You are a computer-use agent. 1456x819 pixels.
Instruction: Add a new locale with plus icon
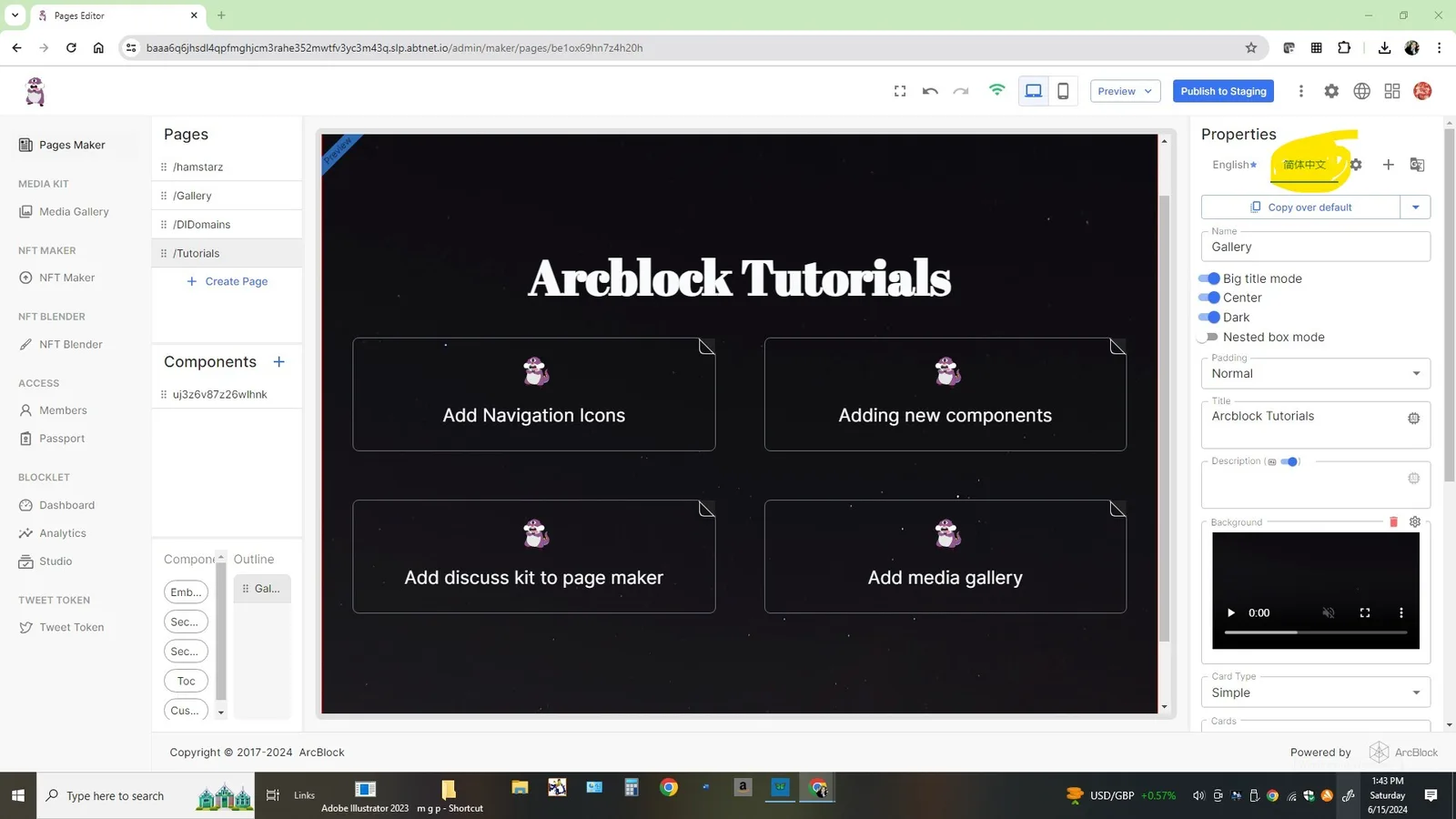pyautogui.click(x=1388, y=165)
